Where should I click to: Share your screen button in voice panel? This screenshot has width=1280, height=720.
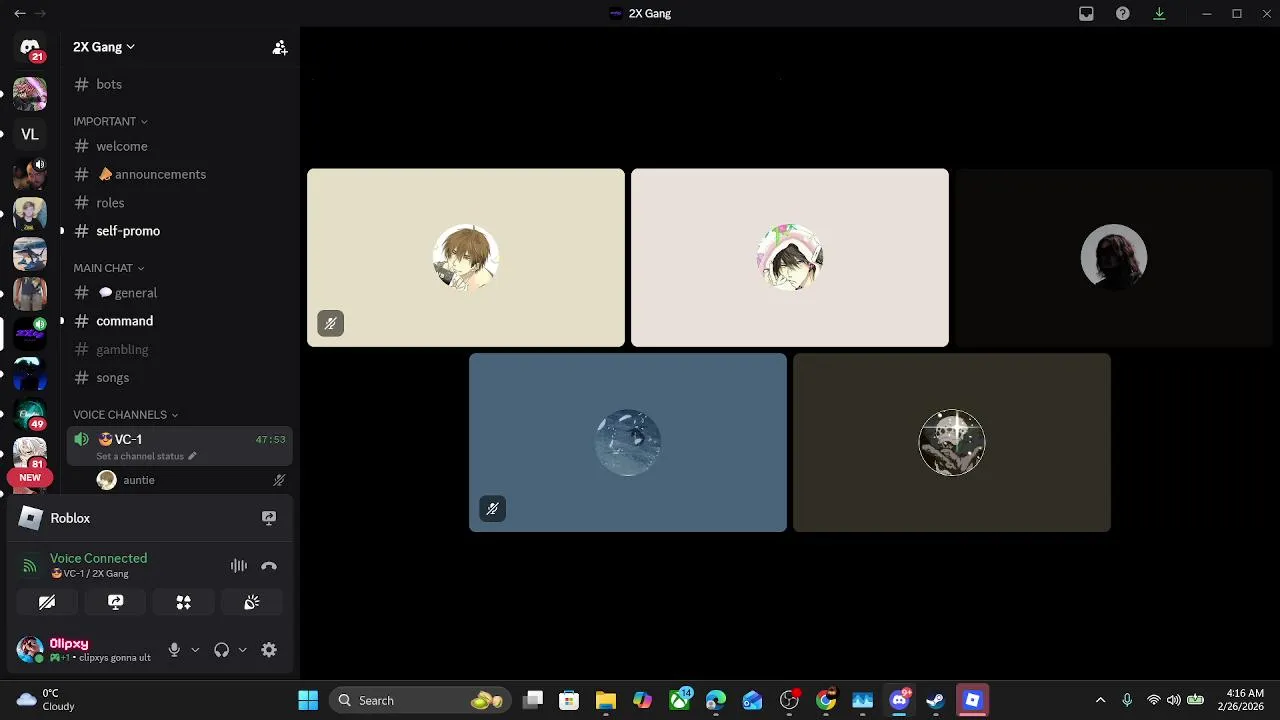coord(116,602)
